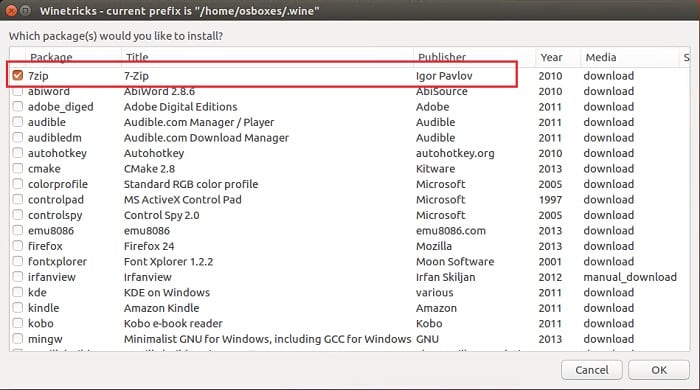Viewport: 700px width, 390px height.
Task: Check the fontxplorer checkbox
Action: click(17, 261)
